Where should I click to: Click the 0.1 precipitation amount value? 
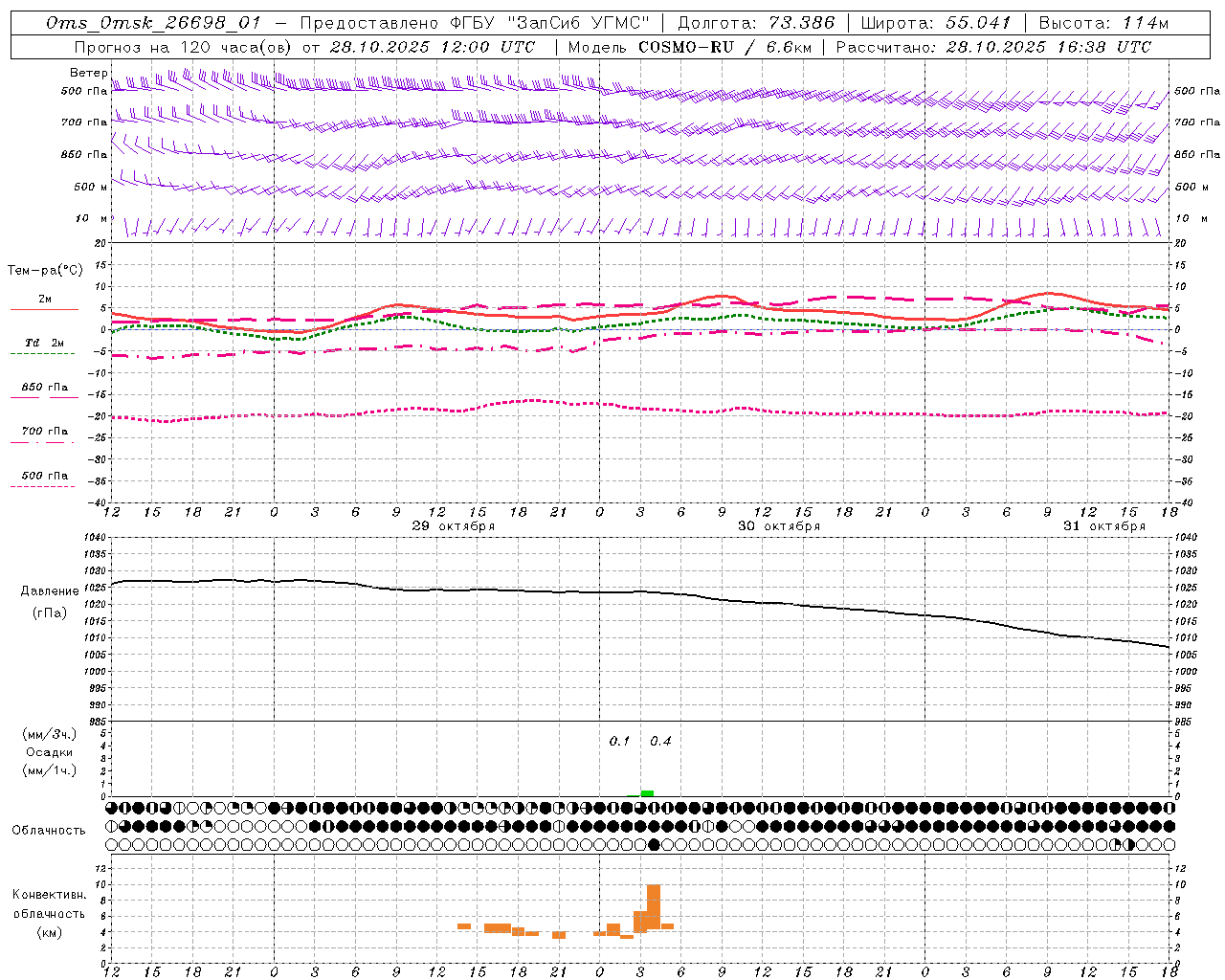[x=619, y=742]
